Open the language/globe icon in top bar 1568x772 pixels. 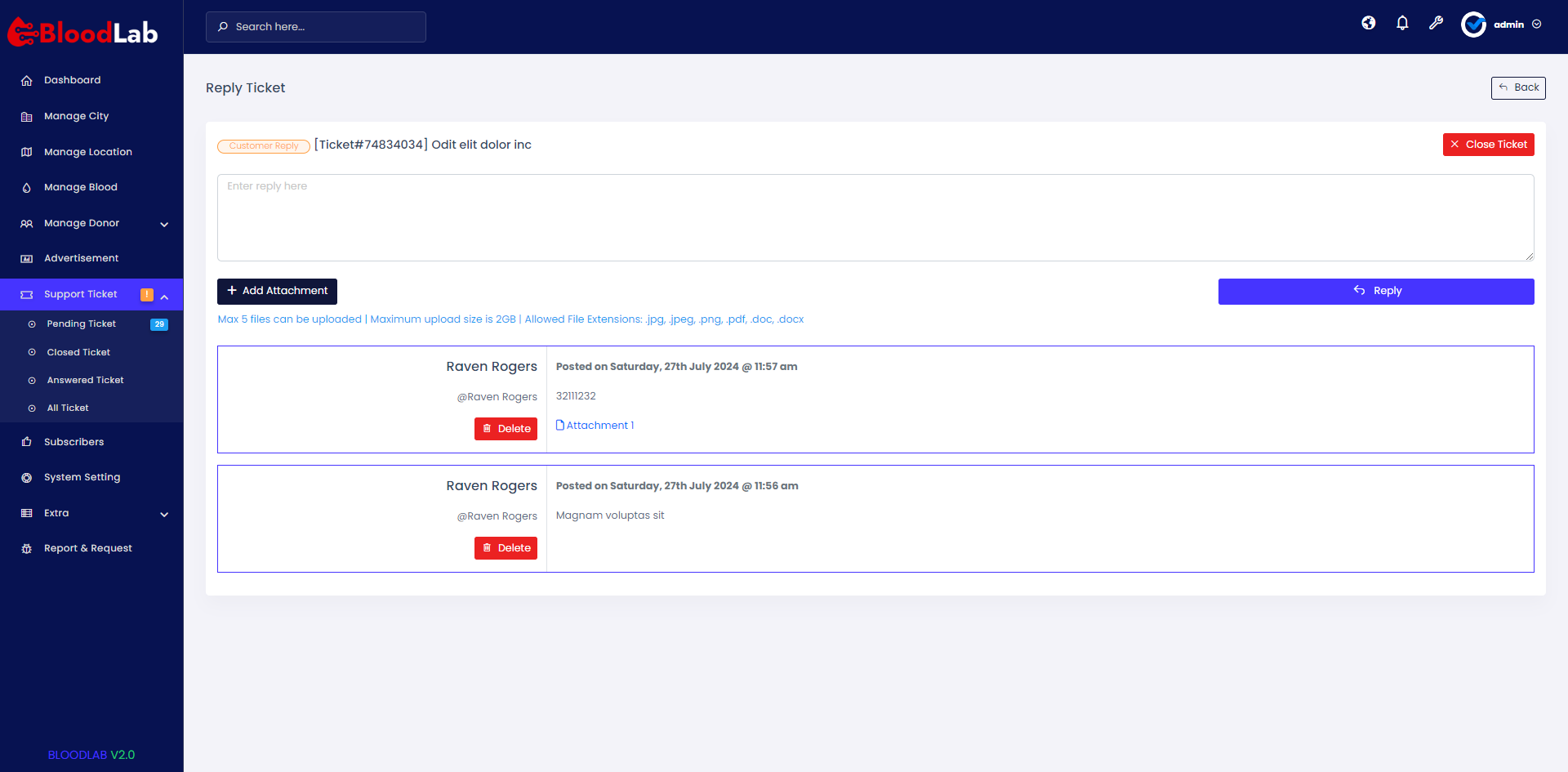pos(1369,23)
